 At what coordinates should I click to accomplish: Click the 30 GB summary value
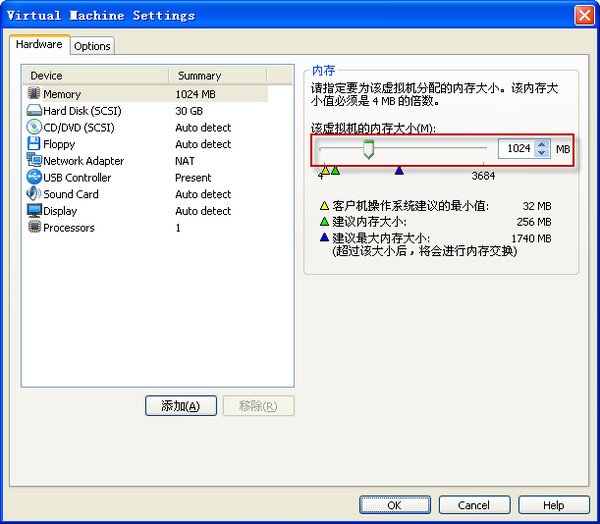(189, 111)
